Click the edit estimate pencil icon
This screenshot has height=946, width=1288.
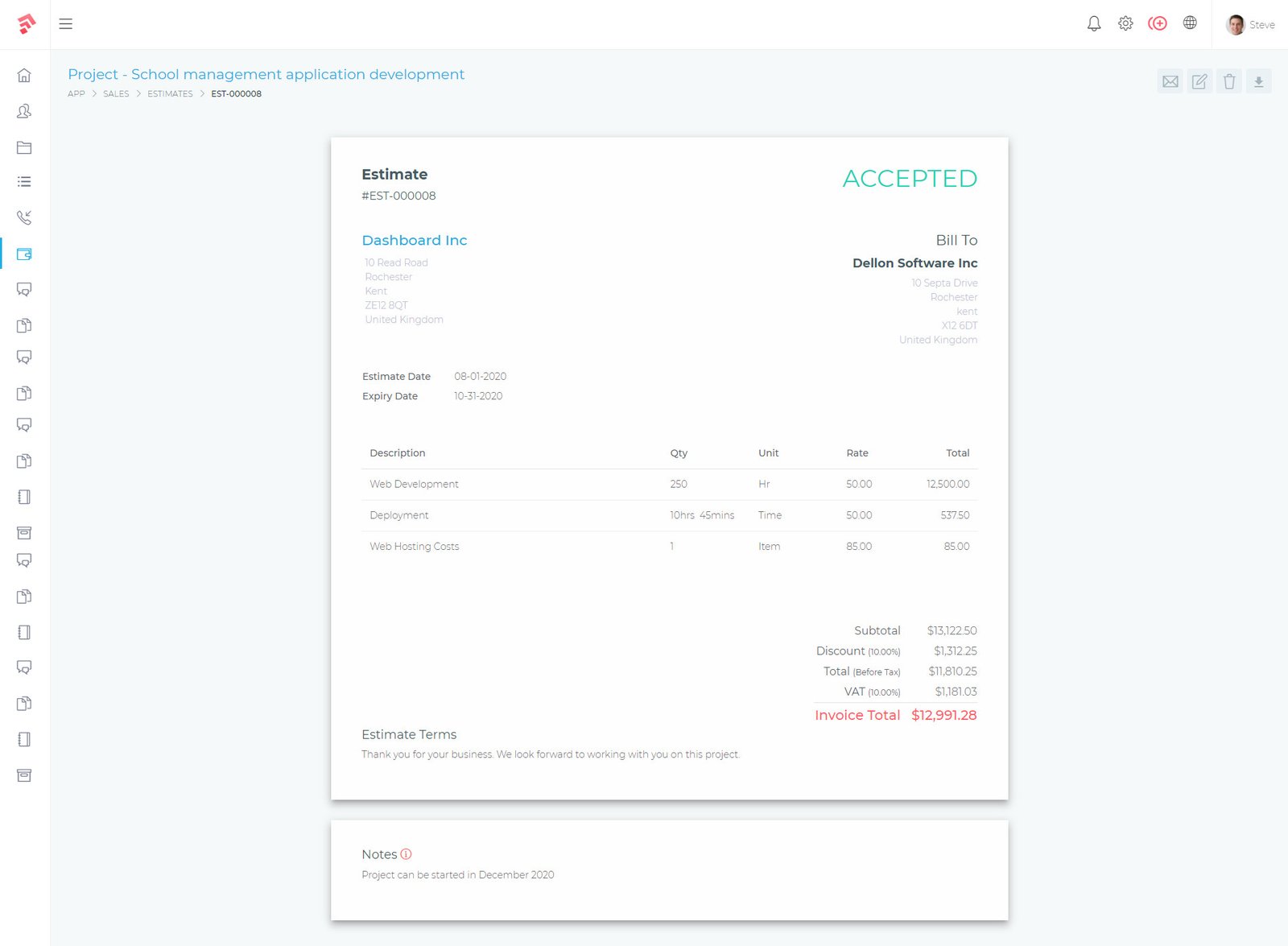[1199, 81]
